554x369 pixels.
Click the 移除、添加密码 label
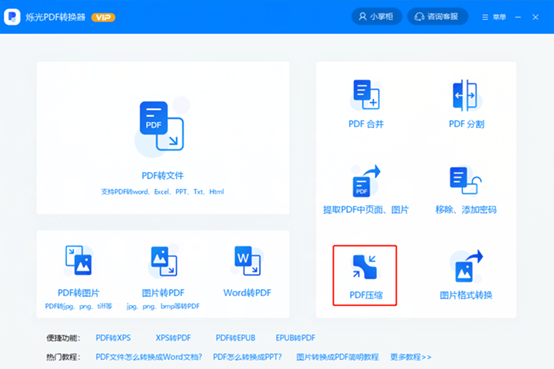click(466, 210)
